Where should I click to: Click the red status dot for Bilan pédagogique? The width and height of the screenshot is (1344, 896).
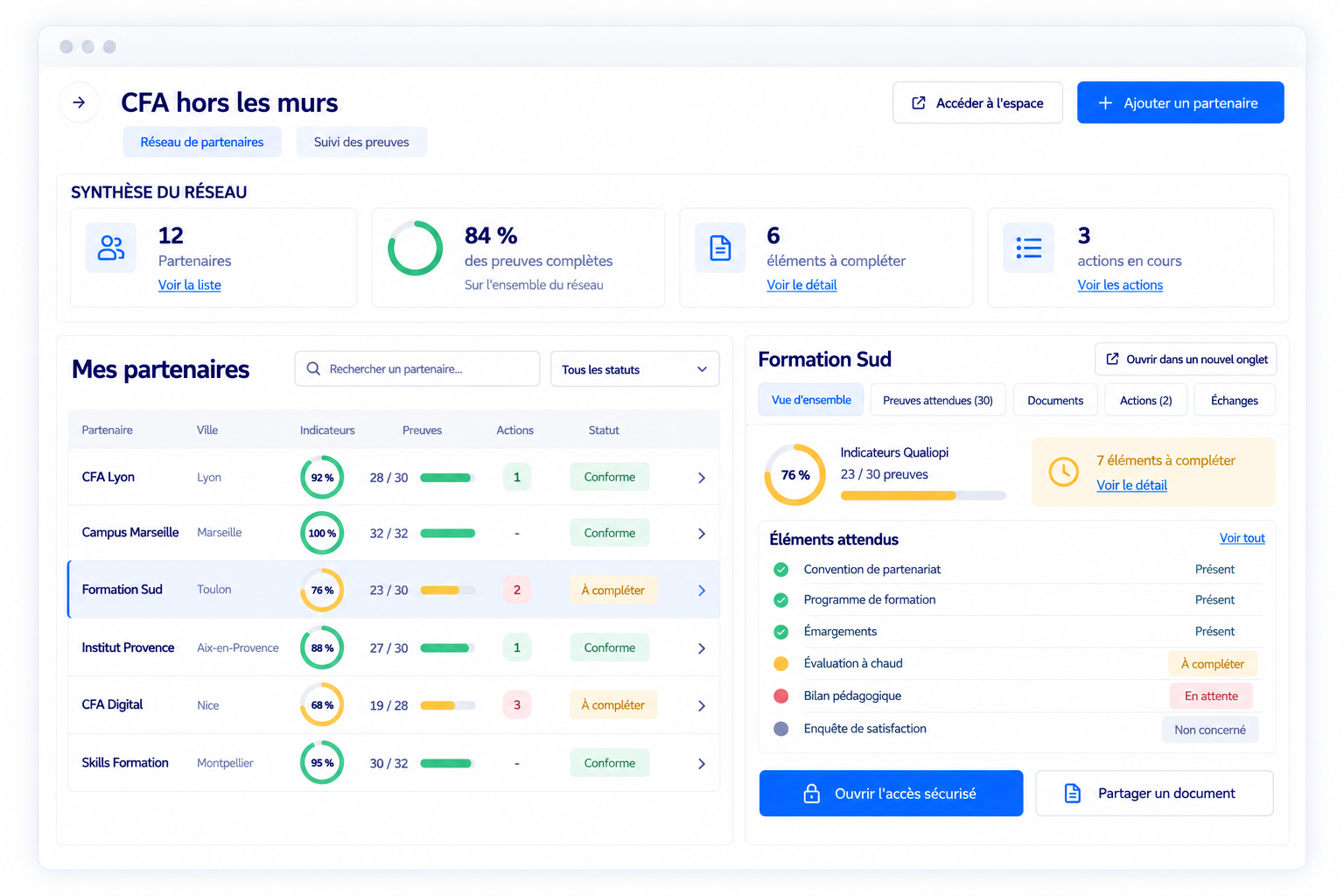[x=781, y=696]
